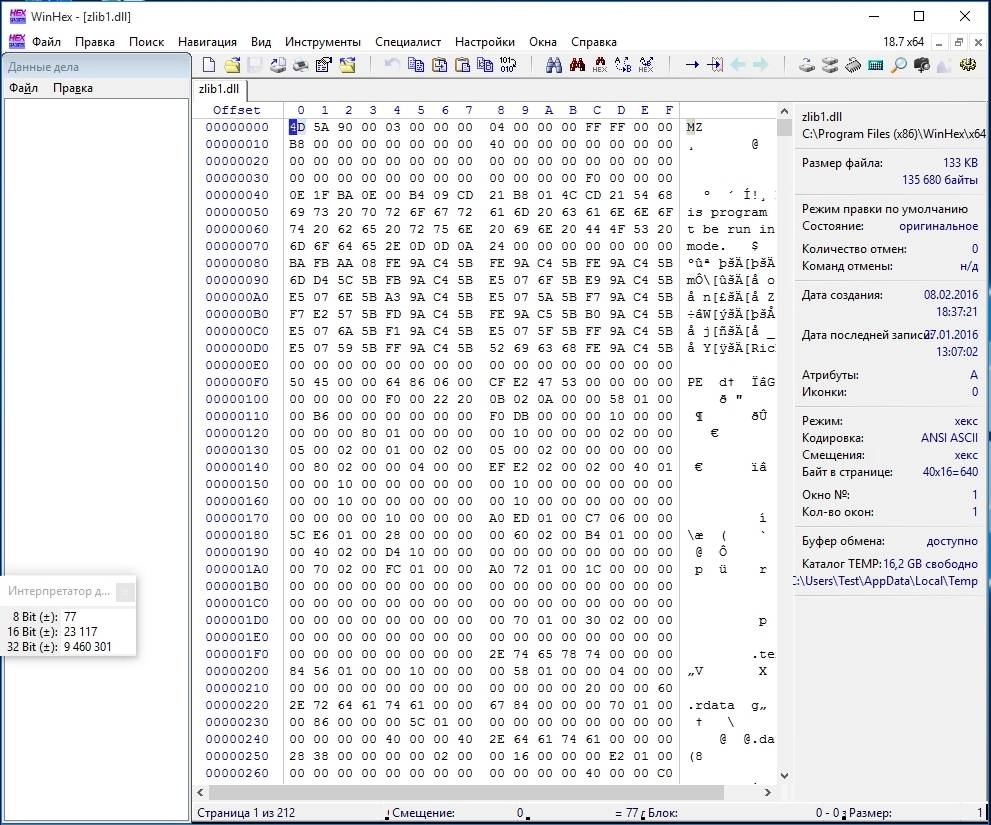Open the Calculator toolbar icon
This screenshot has height=825, width=991.
click(x=875, y=64)
